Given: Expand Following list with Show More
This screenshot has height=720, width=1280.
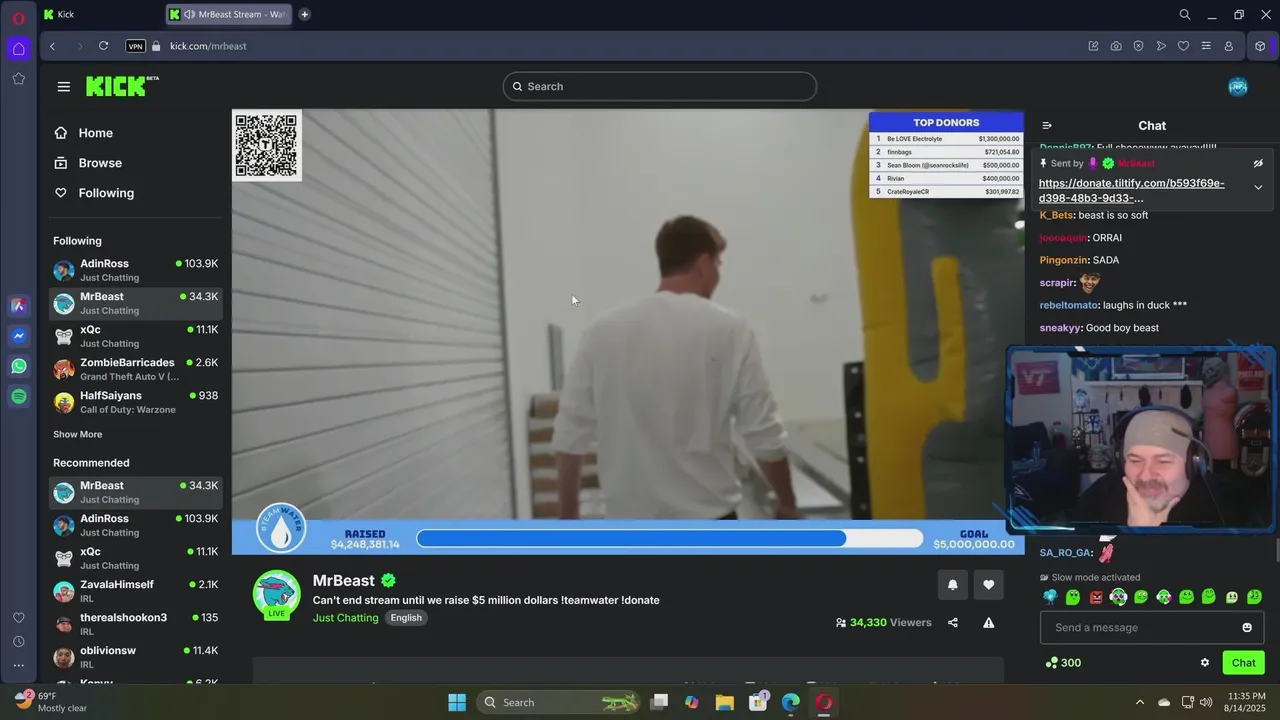Looking at the screenshot, I should click(x=77, y=434).
